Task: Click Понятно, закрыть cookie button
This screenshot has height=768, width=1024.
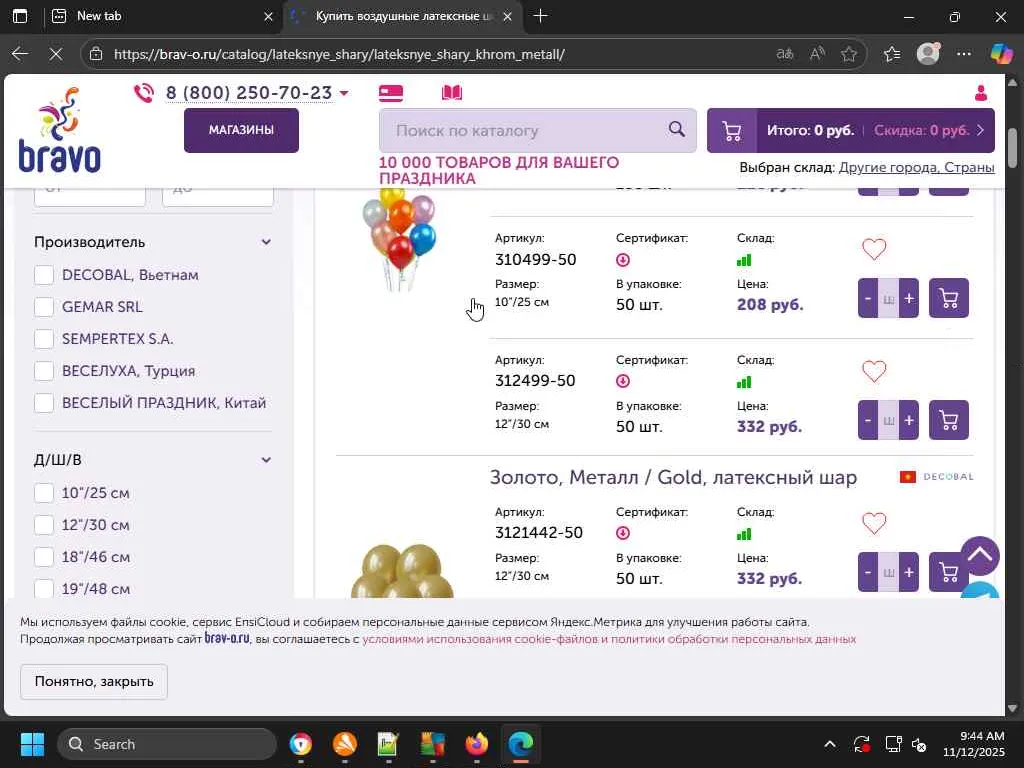Action: coord(94,681)
